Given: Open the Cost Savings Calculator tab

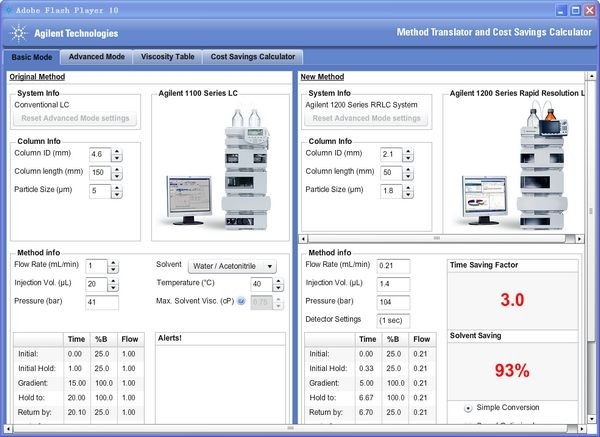Looking at the screenshot, I should [253, 57].
